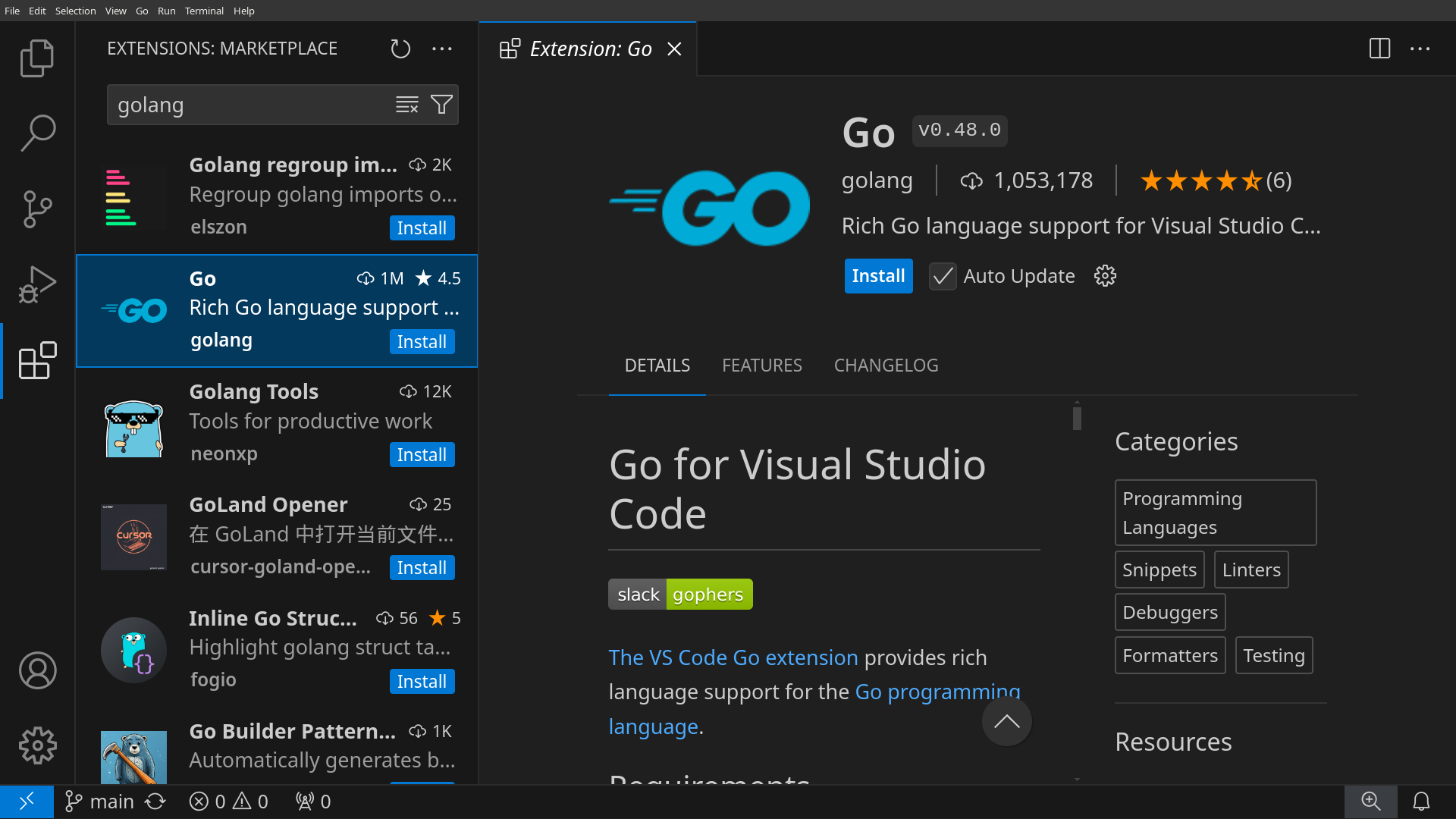The width and height of the screenshot is (1456, 819).
Task: Switch to the FEATURES tab
Action: coord(761,366)
